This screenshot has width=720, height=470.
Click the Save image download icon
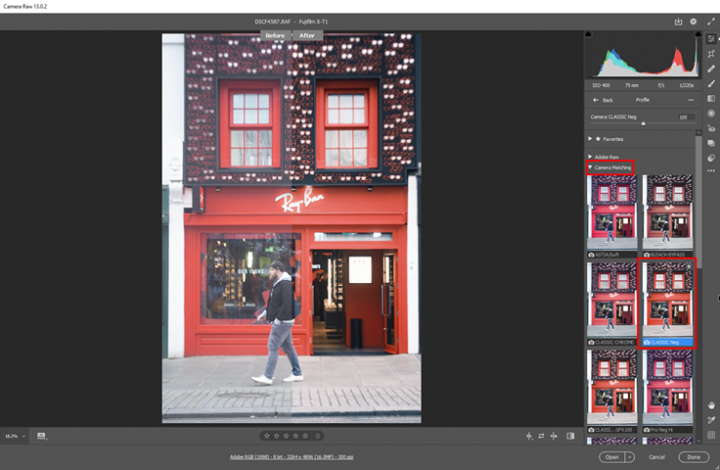pyautogui.click(x=678, y=22)
